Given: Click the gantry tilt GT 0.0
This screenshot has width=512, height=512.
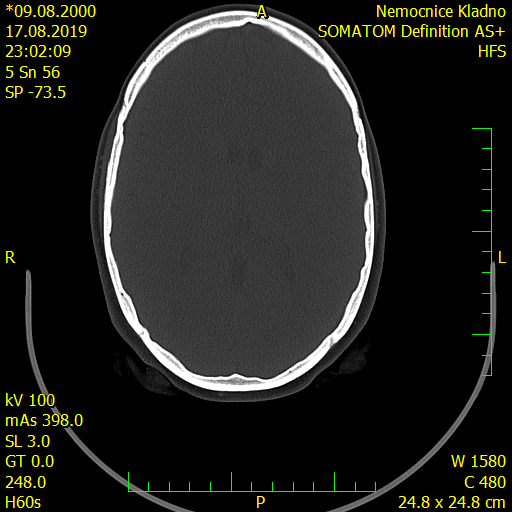Looking at the screenshot, I should (x=30, y=462).
